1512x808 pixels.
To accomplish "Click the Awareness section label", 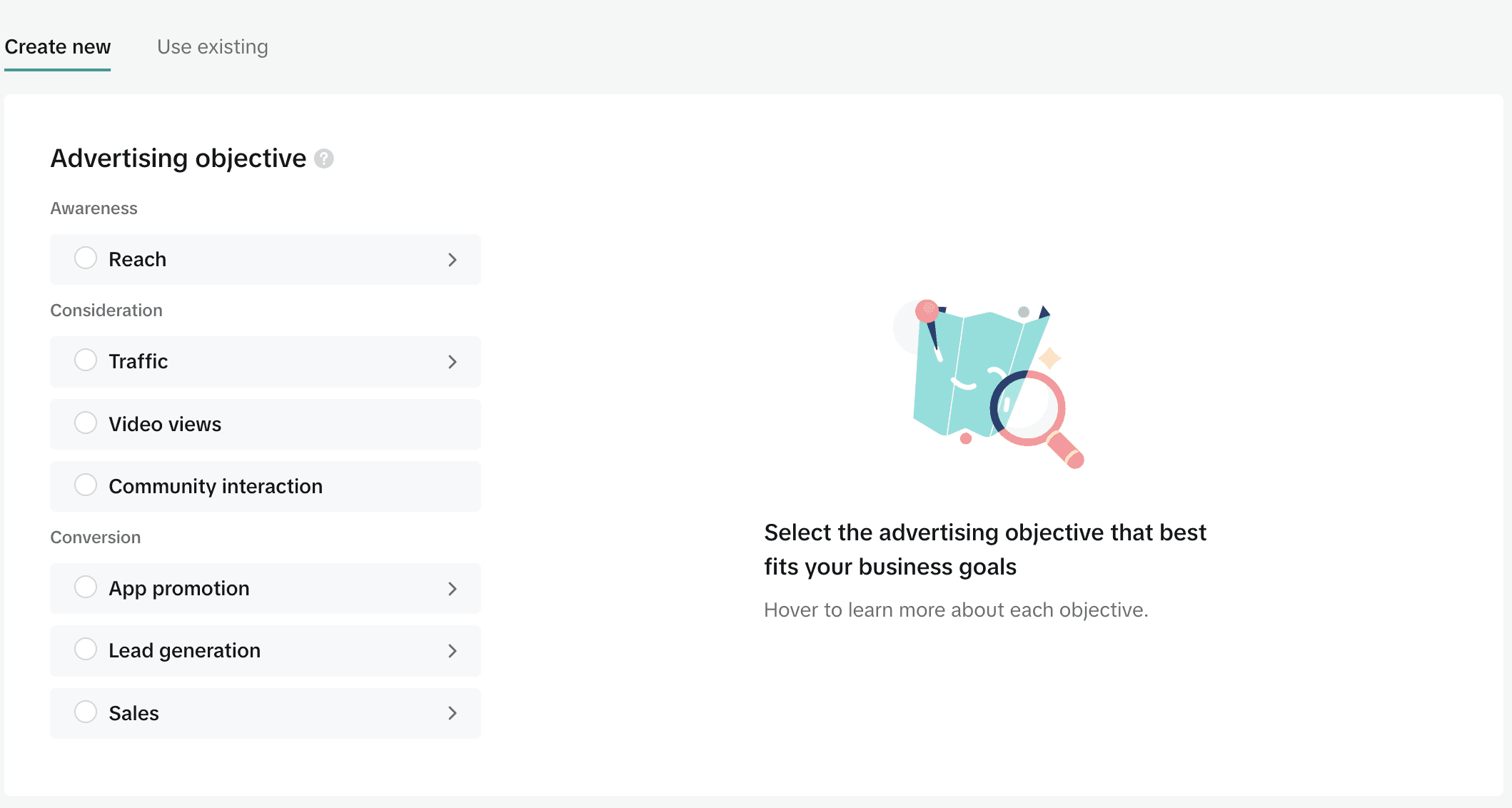I will coord(94,208).
